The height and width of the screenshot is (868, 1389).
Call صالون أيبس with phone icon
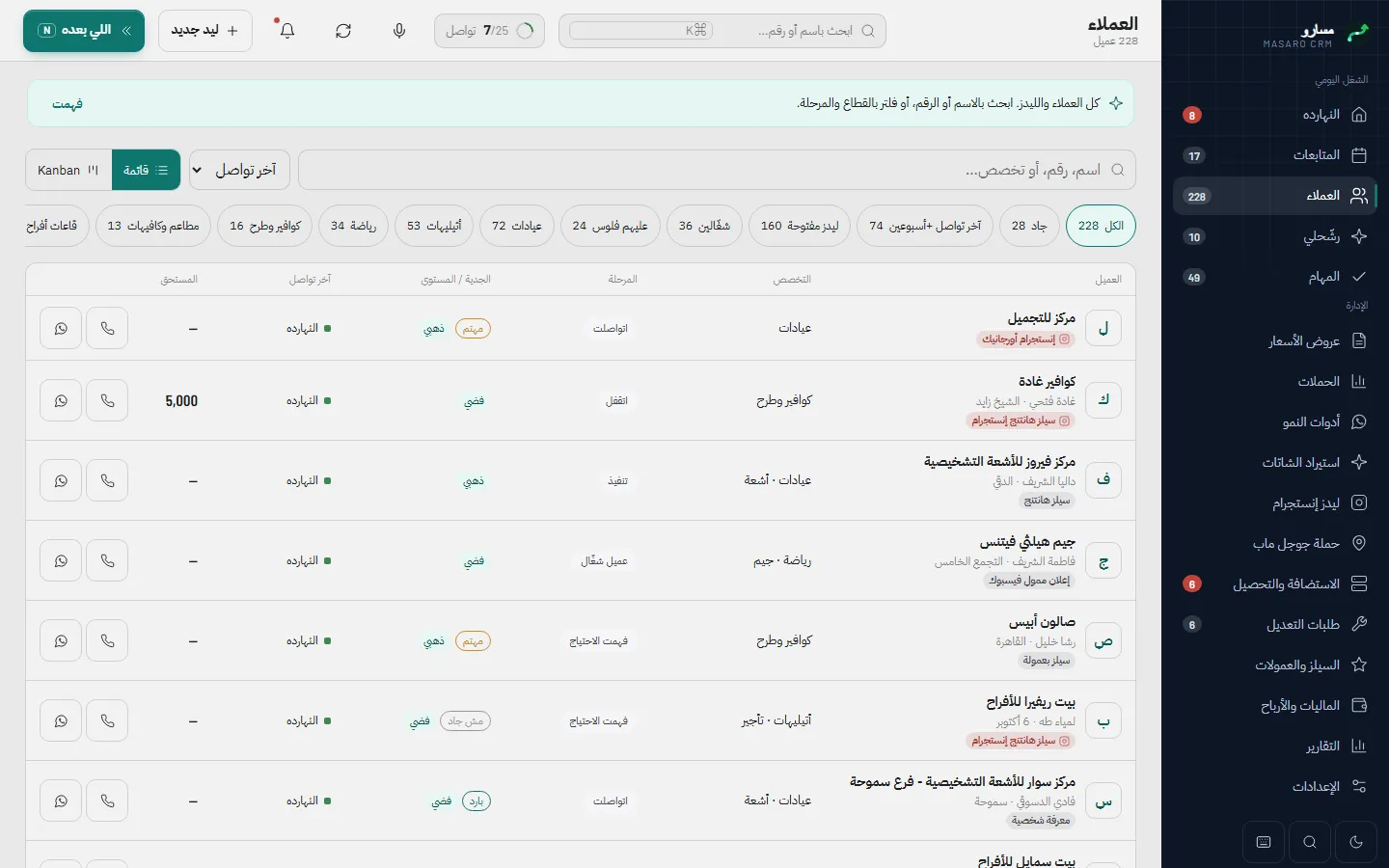pos(107,640)
